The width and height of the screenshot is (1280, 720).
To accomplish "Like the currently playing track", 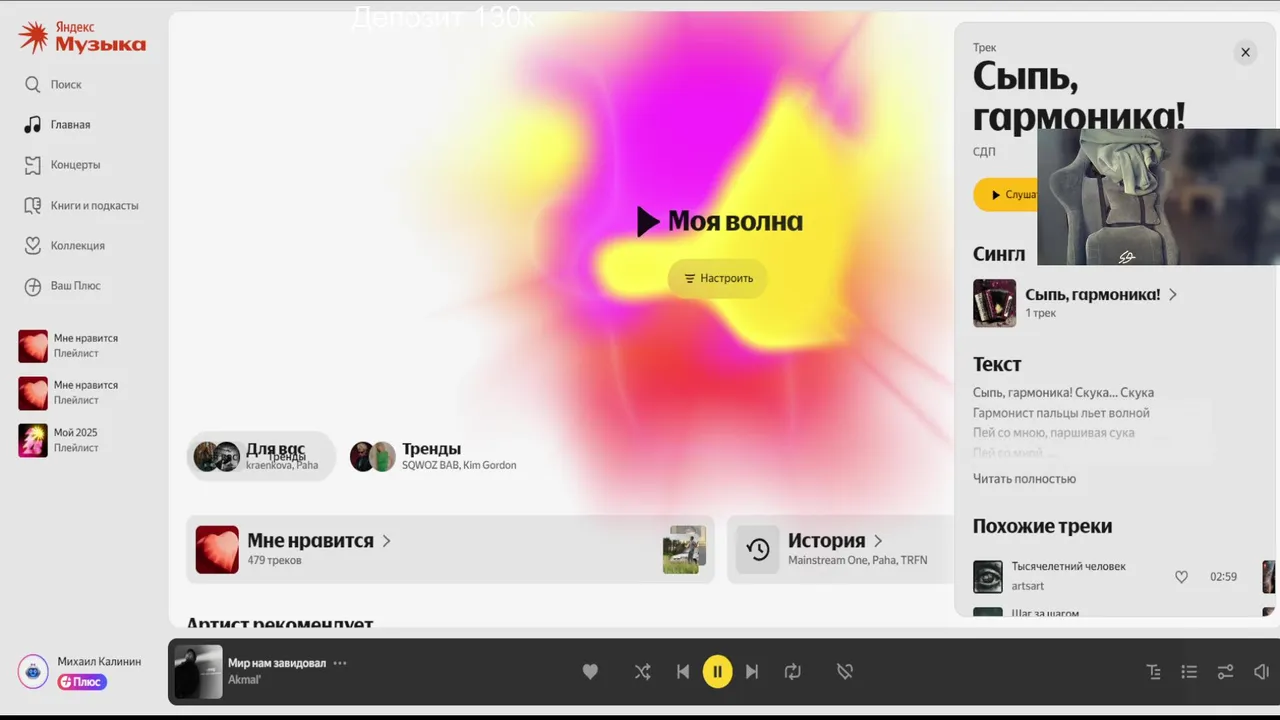I will tap(590, 672).
